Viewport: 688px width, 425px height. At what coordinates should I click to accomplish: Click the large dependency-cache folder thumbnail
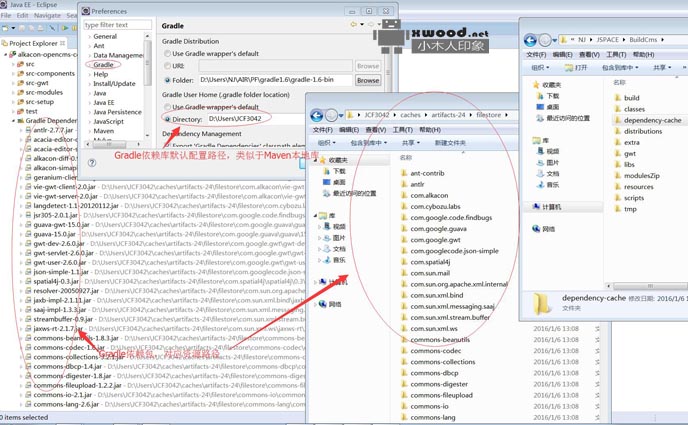coord(542,302)
